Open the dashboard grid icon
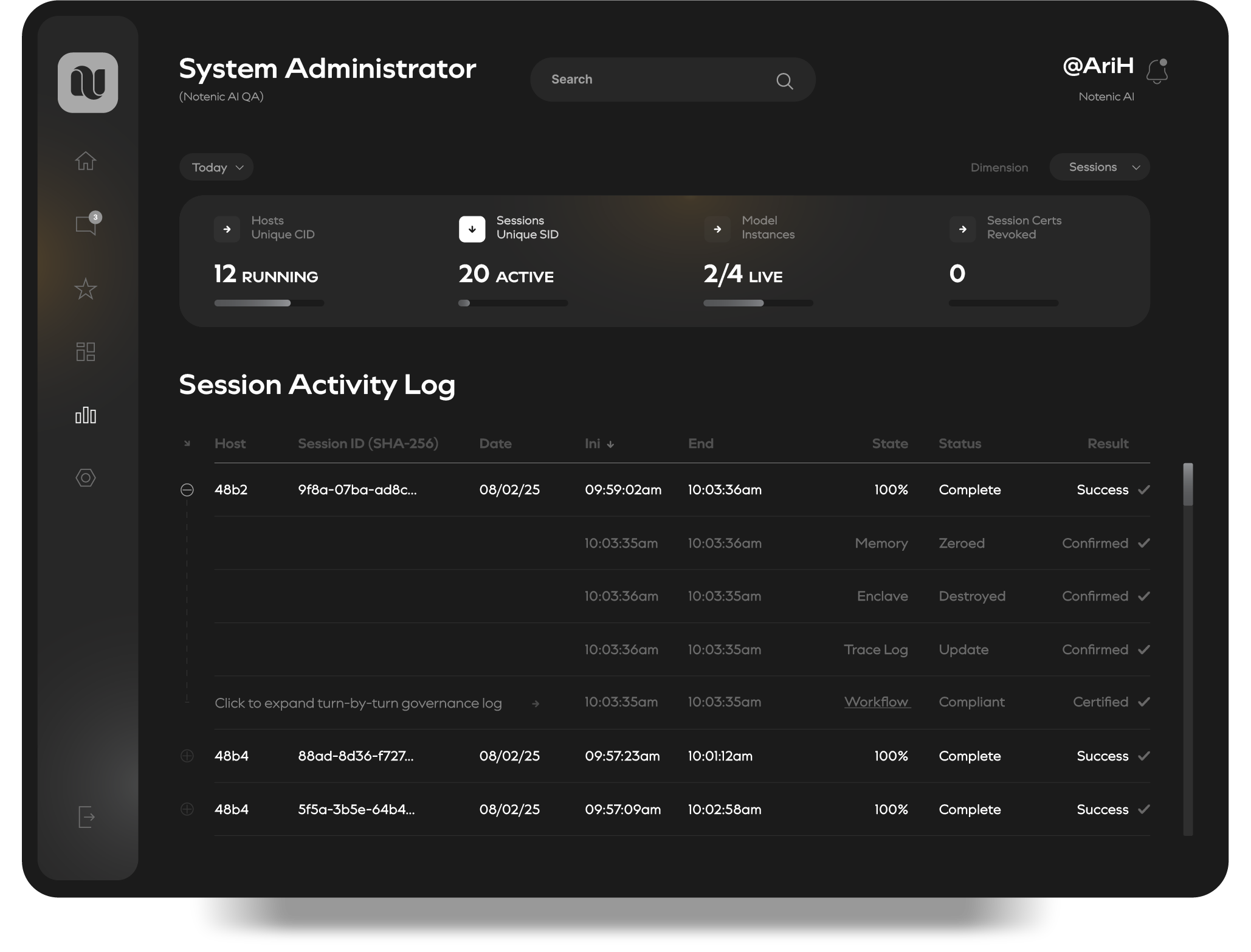 tap(86, 352)
